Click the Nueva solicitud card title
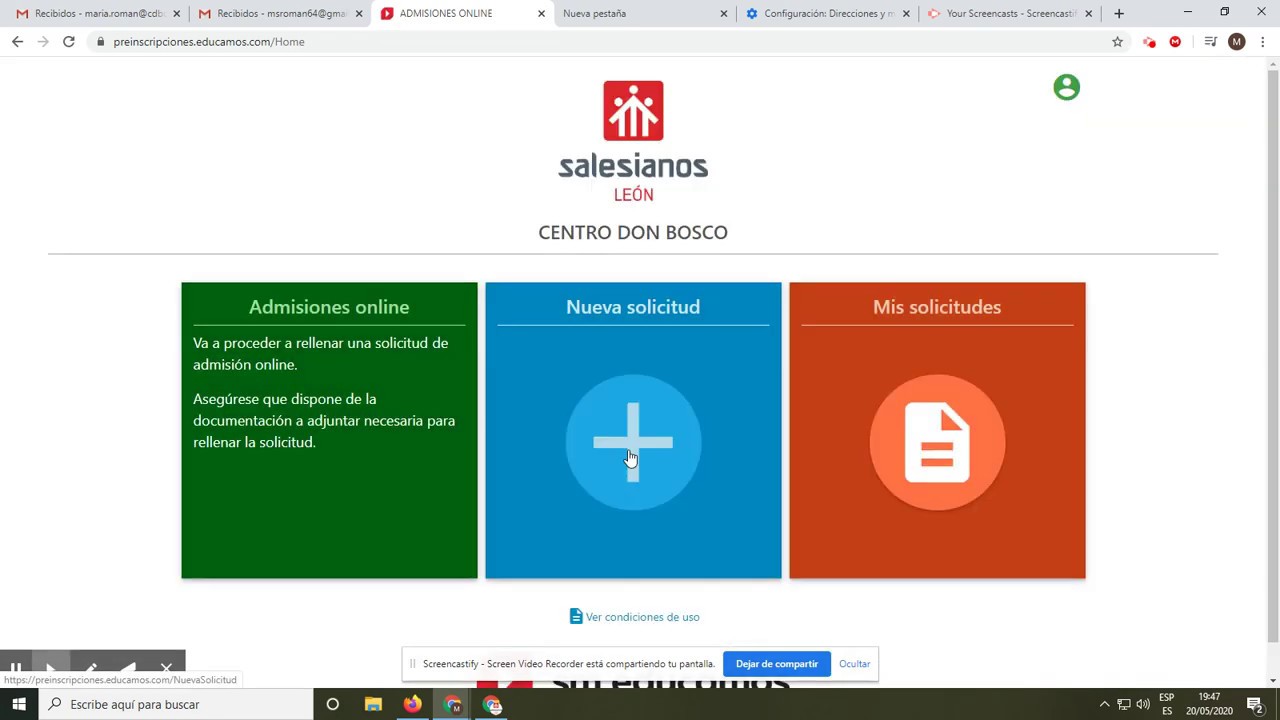This screenshot has height=720, width=1280. 633,307
